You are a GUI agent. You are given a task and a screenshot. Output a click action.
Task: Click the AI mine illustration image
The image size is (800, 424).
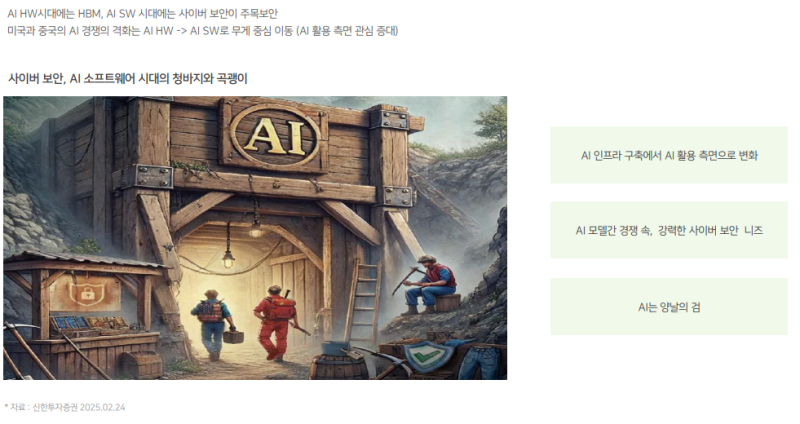pos(255,238)
